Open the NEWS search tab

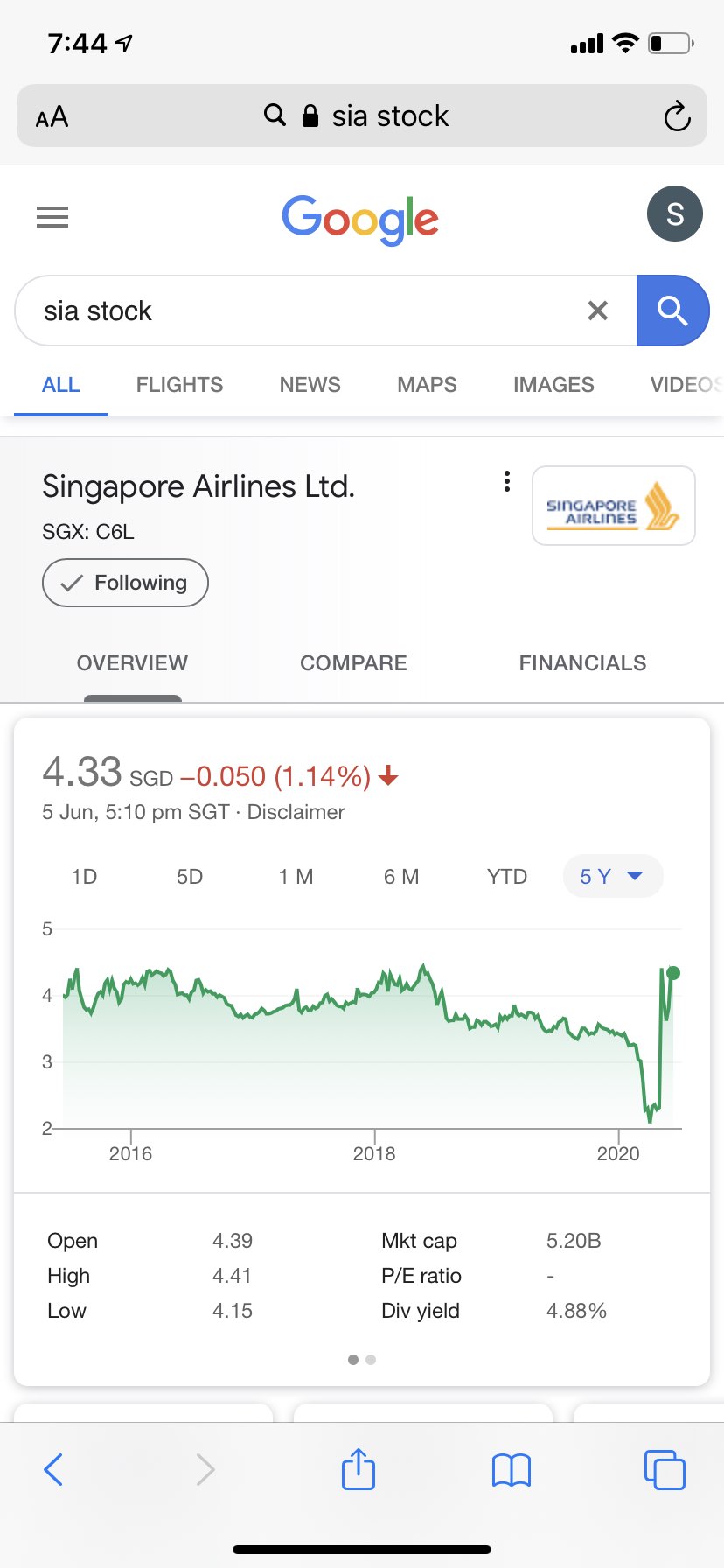[x=310, y=385]
